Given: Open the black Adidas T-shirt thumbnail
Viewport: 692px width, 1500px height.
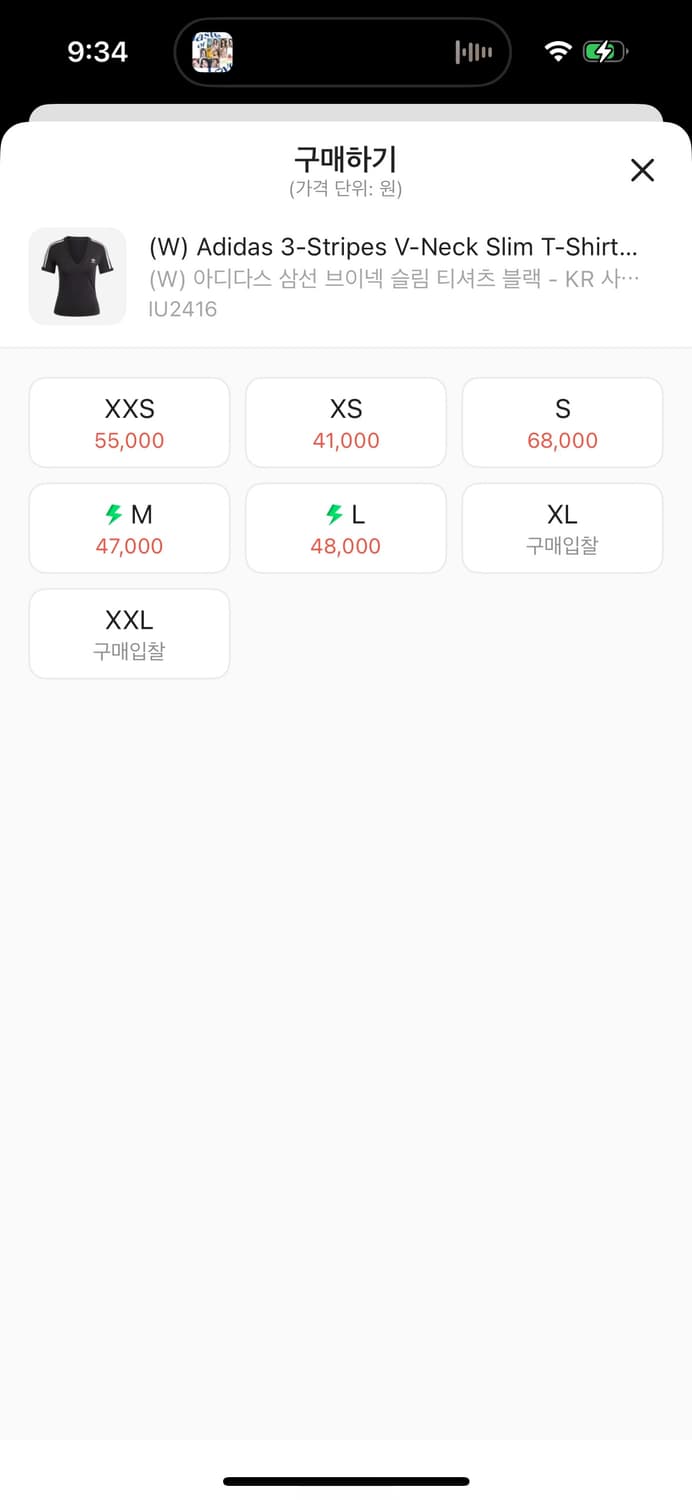Looking at the screenshot, I should click(78, 276).
